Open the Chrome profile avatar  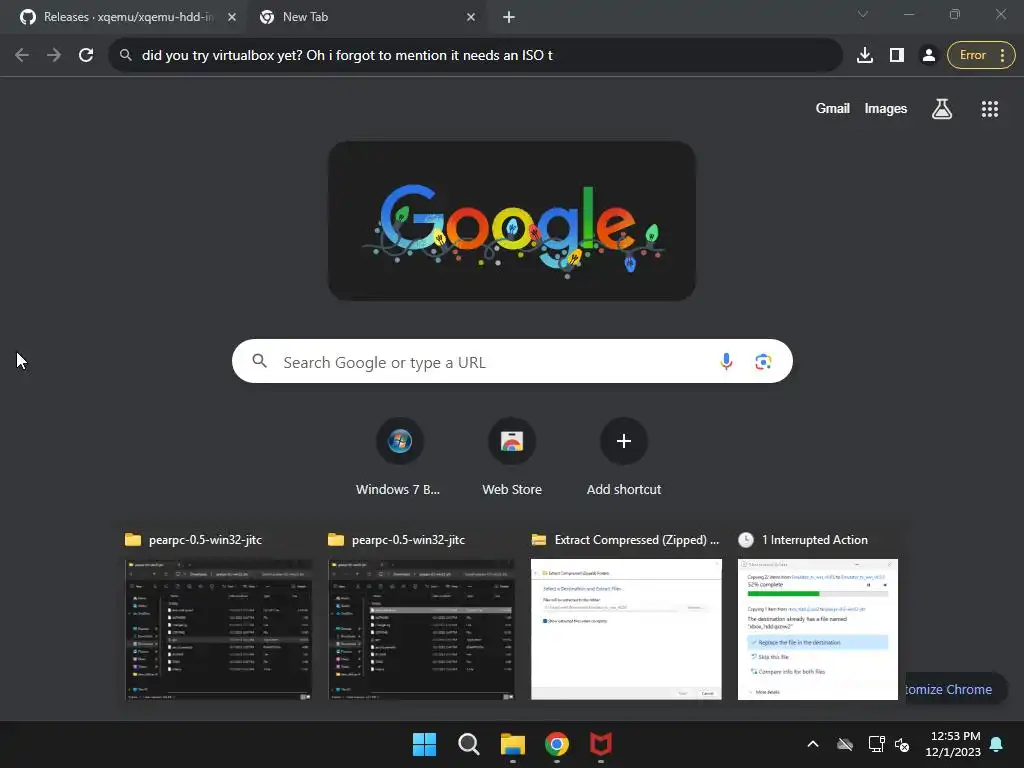[x=929, y=56]
